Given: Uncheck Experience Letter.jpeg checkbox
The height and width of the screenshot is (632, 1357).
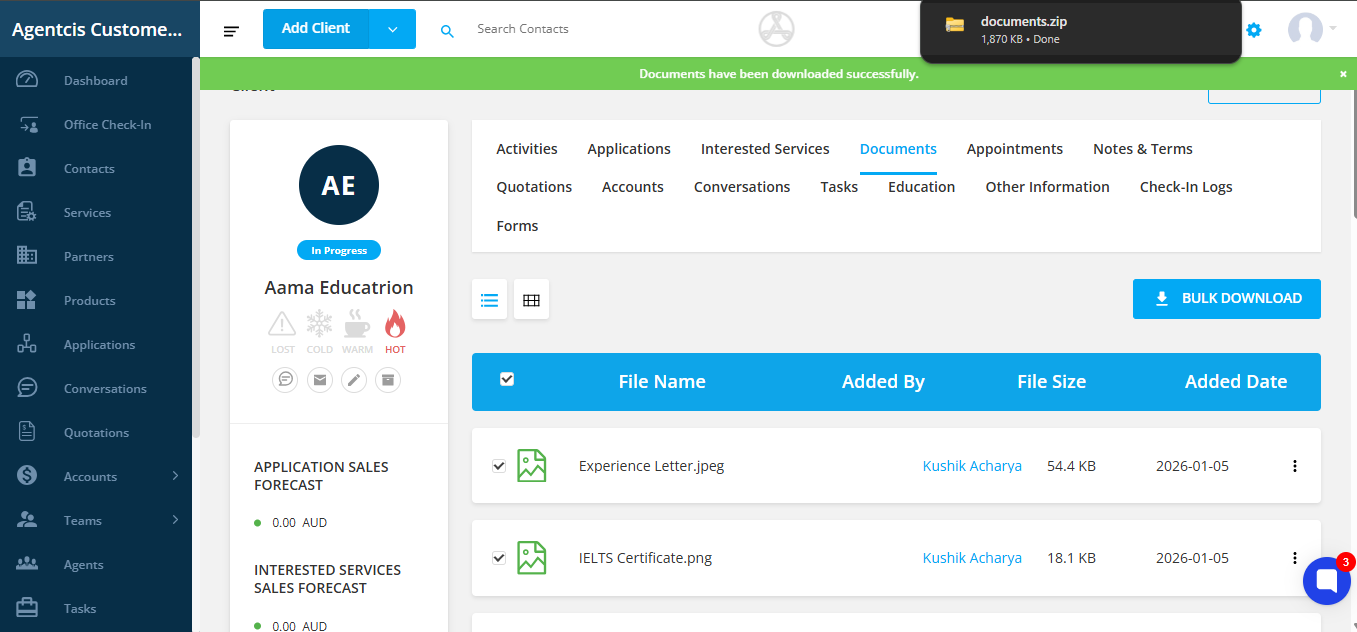Looking at the screenshot, I should [x=499, y=466].
